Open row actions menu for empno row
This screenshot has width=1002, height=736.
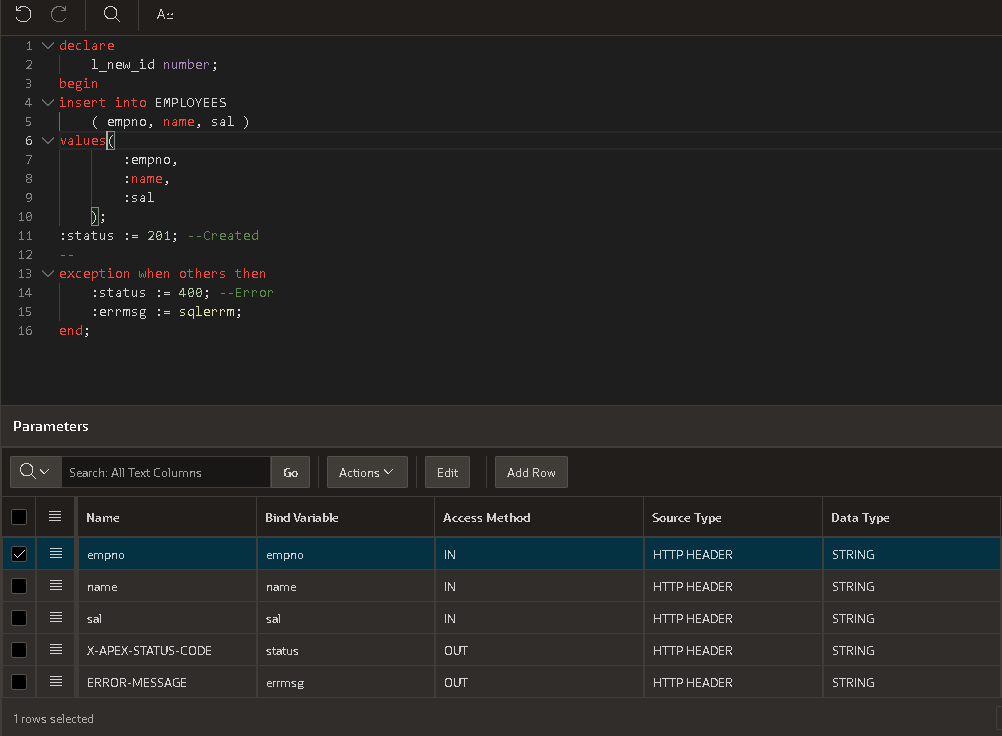pyautogui.click(x=55, y=554)
